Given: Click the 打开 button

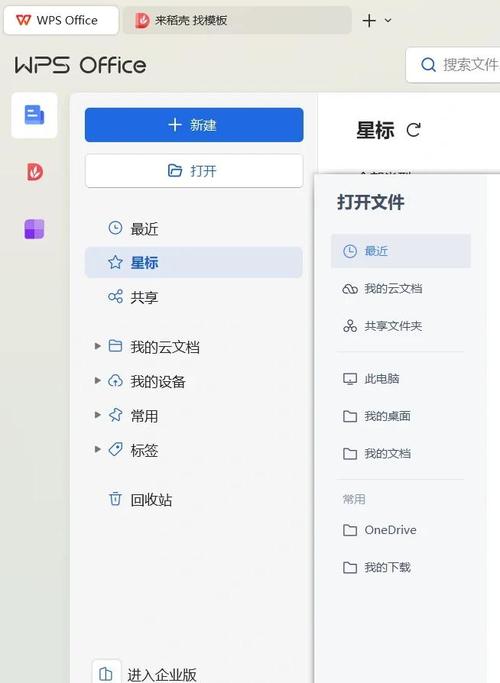Looking at the screenshot, I should 194,171.
